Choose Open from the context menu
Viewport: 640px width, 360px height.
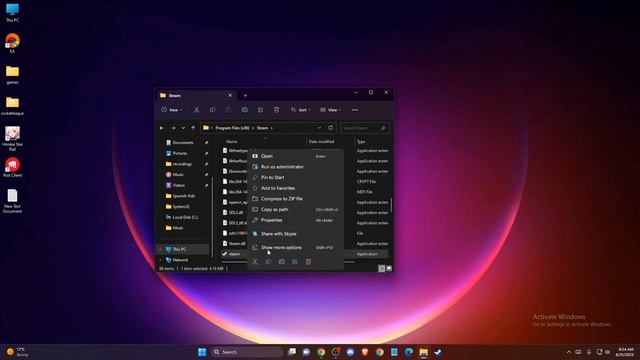296,156
